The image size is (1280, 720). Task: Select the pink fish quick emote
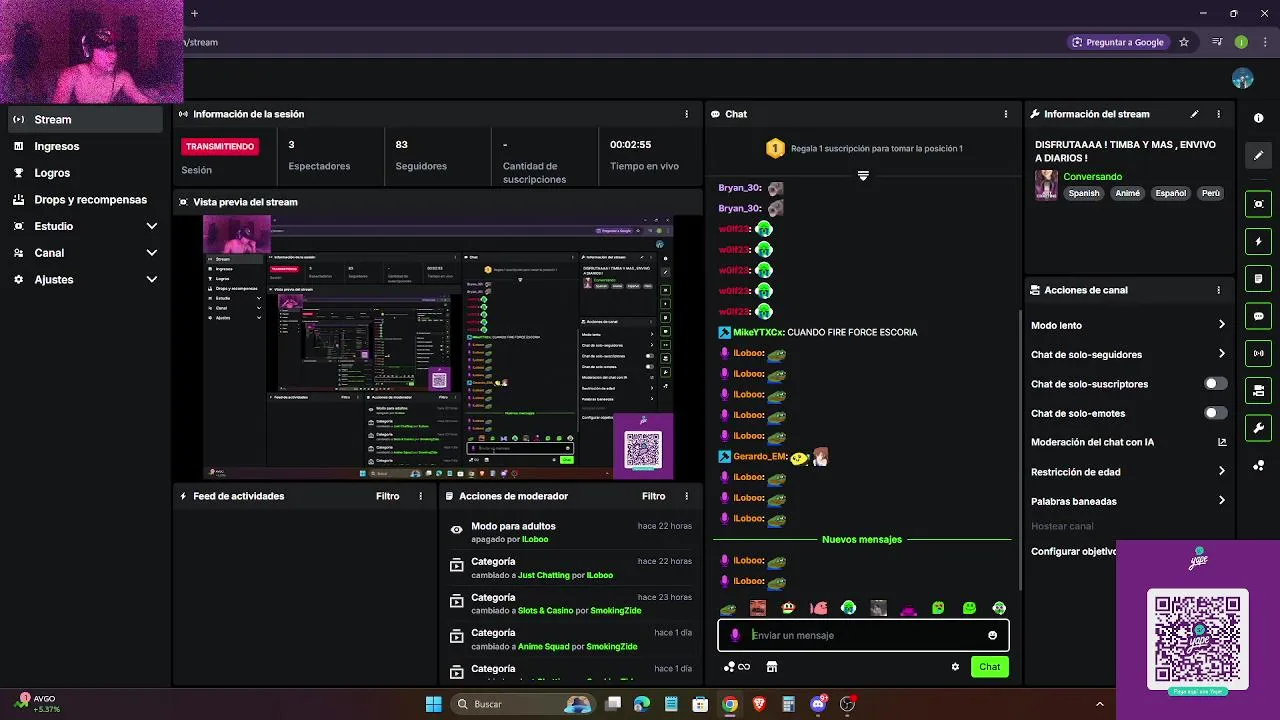(x=818, y=608)
